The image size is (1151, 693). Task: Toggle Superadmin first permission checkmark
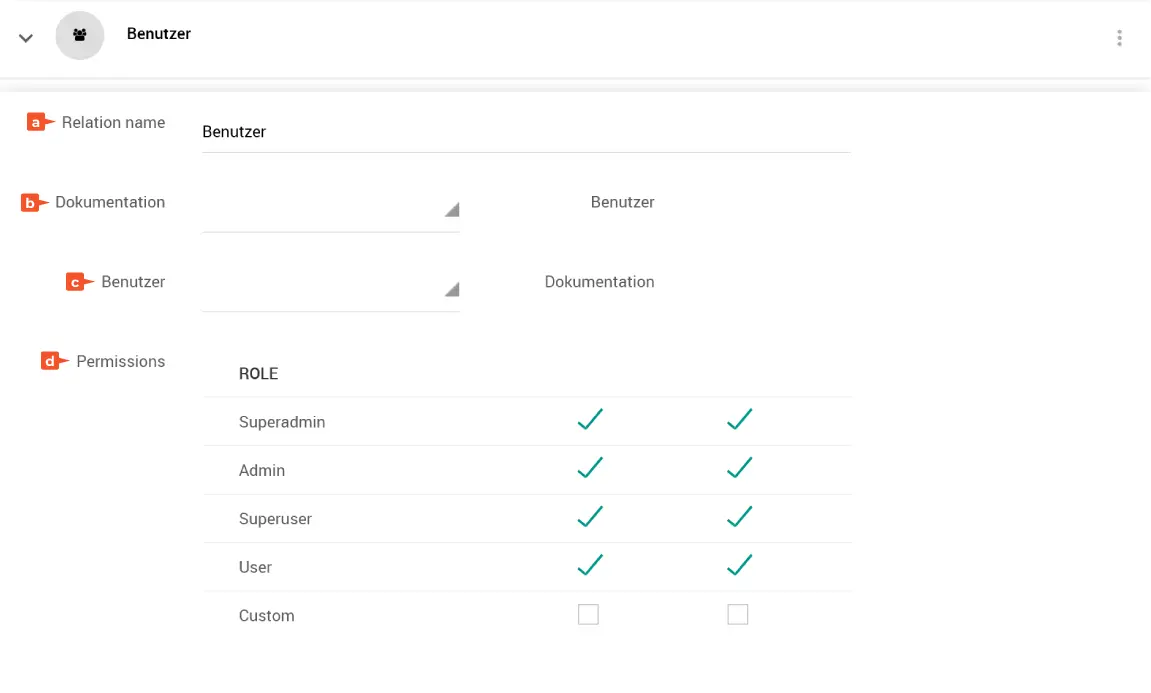(590, 420)
